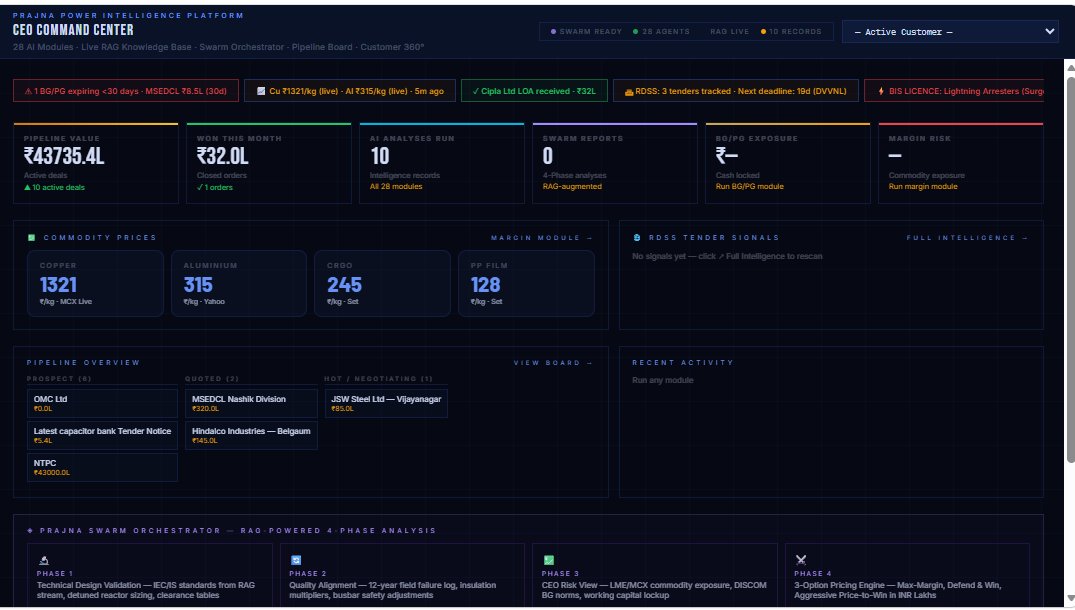The width and height of the screenshot is (1075, 610).
Task: Select the PP Film 128 price tile
Action: coord(526,283)
